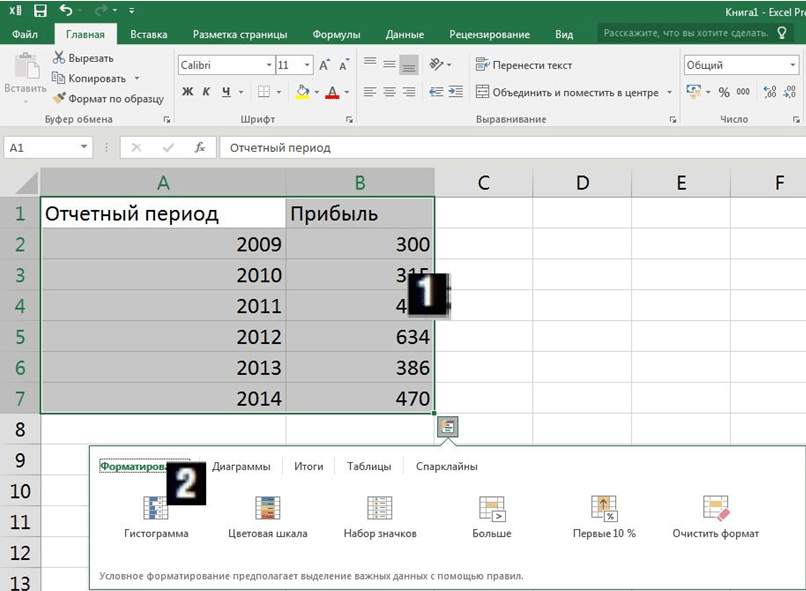Switch to the Вставка ribbon tab
The image size is (806, 591).
[x=149, y=34]
